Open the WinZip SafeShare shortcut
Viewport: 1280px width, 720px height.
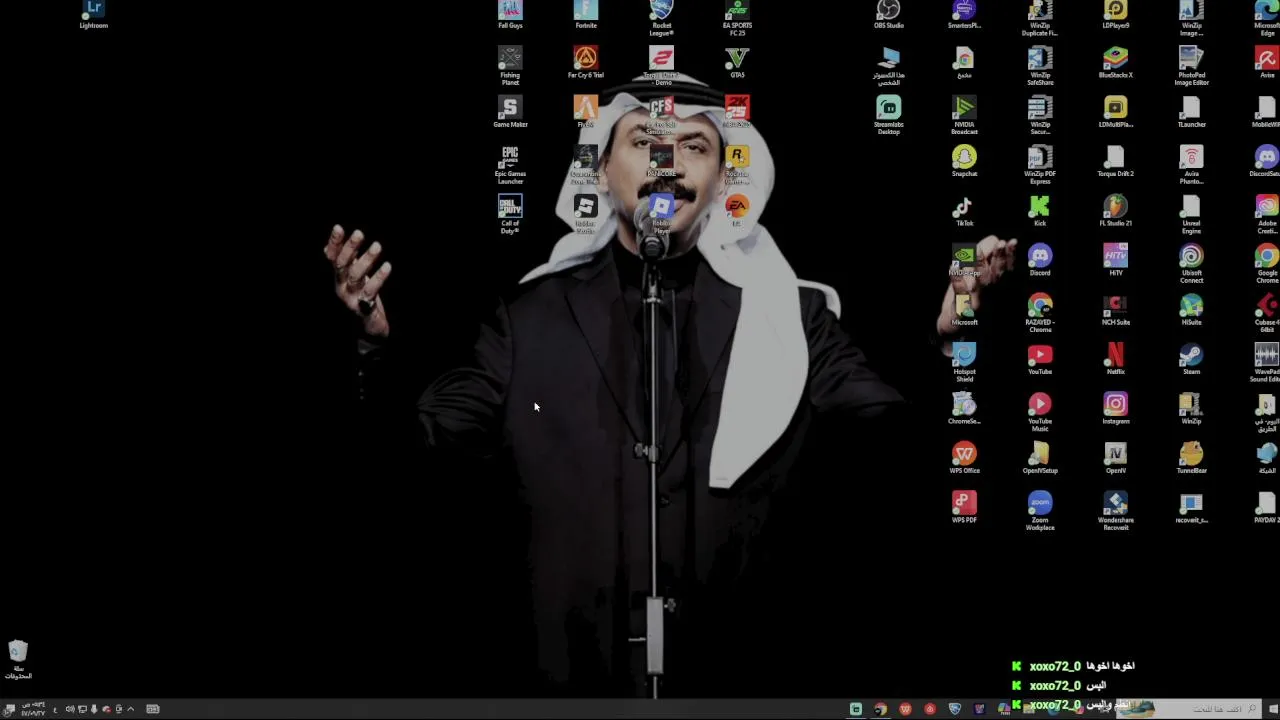[1040, 66]
